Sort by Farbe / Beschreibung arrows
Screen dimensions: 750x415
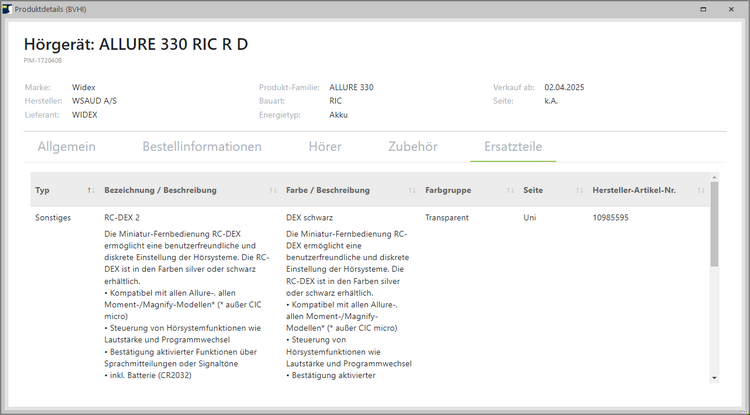click(412, 190)
